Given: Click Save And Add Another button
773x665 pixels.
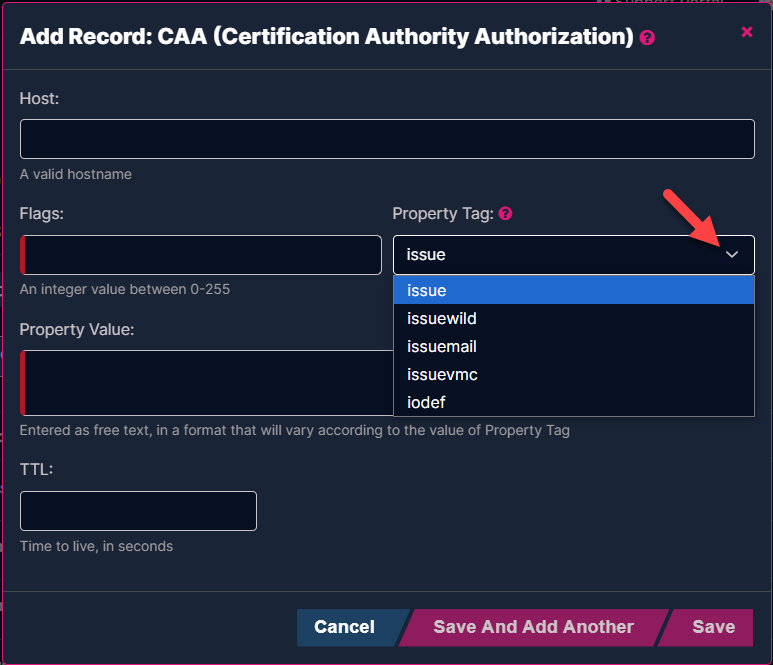Looking at the screenshot, I should click(x=533, y=627).
